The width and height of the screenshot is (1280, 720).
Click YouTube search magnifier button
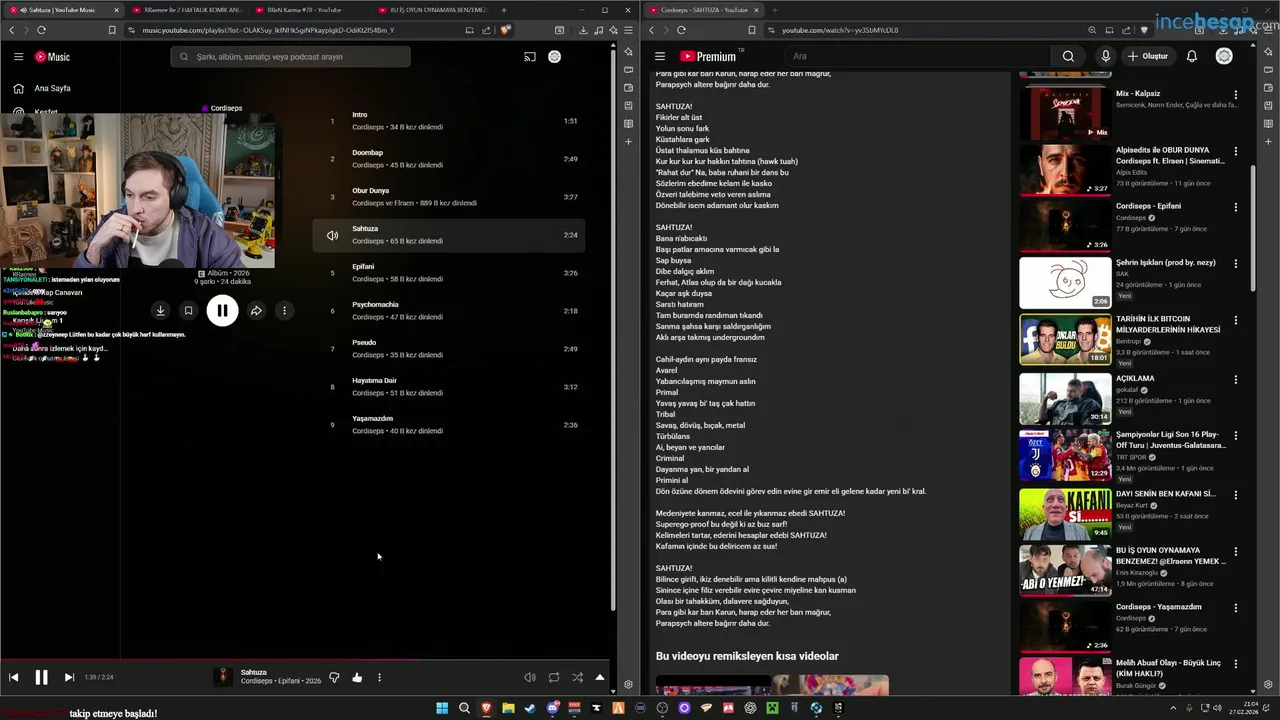[x=1068, y=57]
